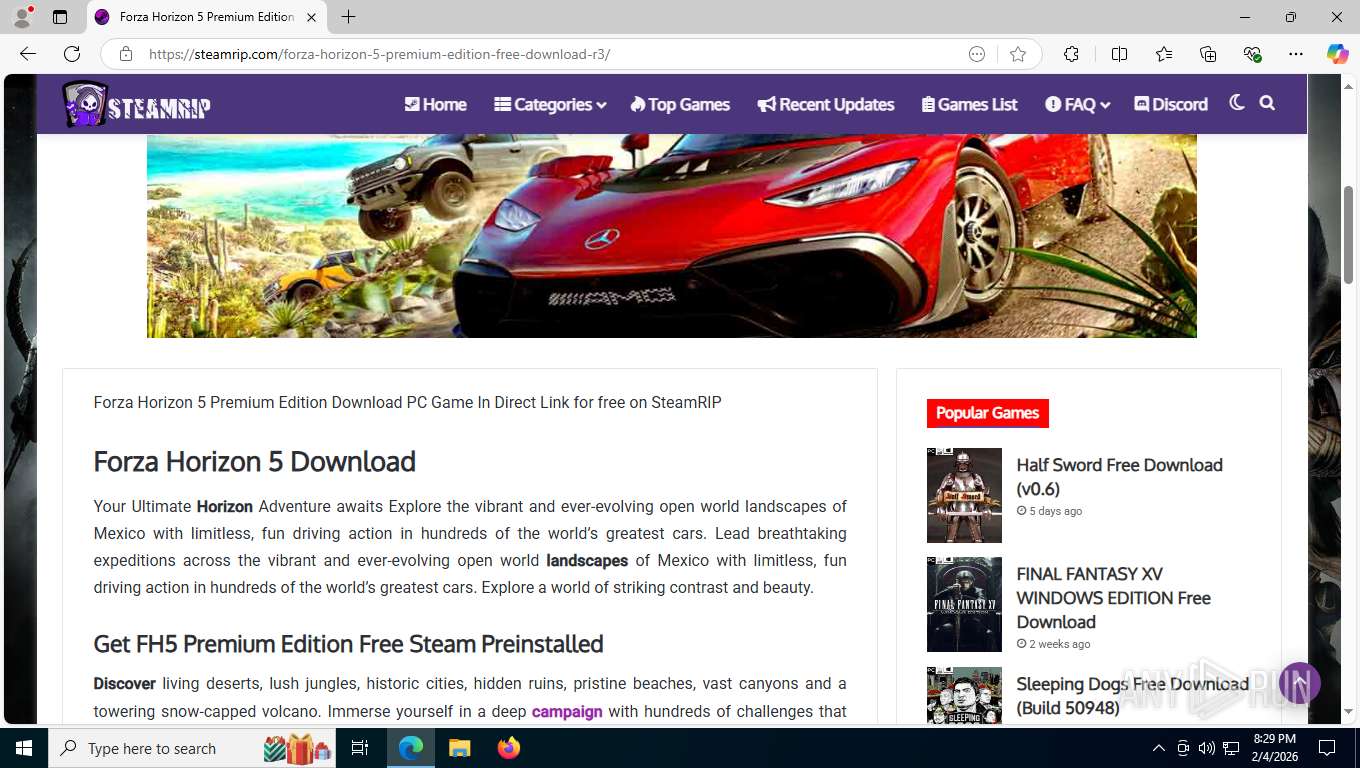Toggle dark mode moon icon

coord(1237,103)
